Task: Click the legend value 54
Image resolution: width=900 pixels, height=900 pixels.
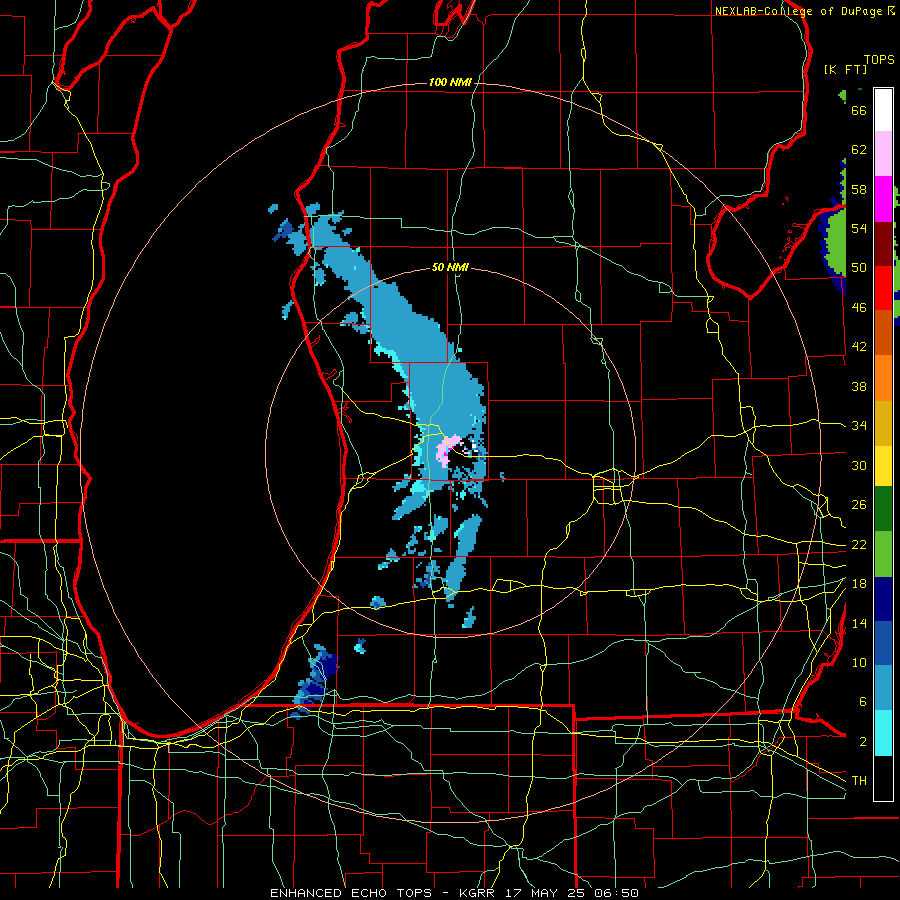Action: (x=859, y=228)
